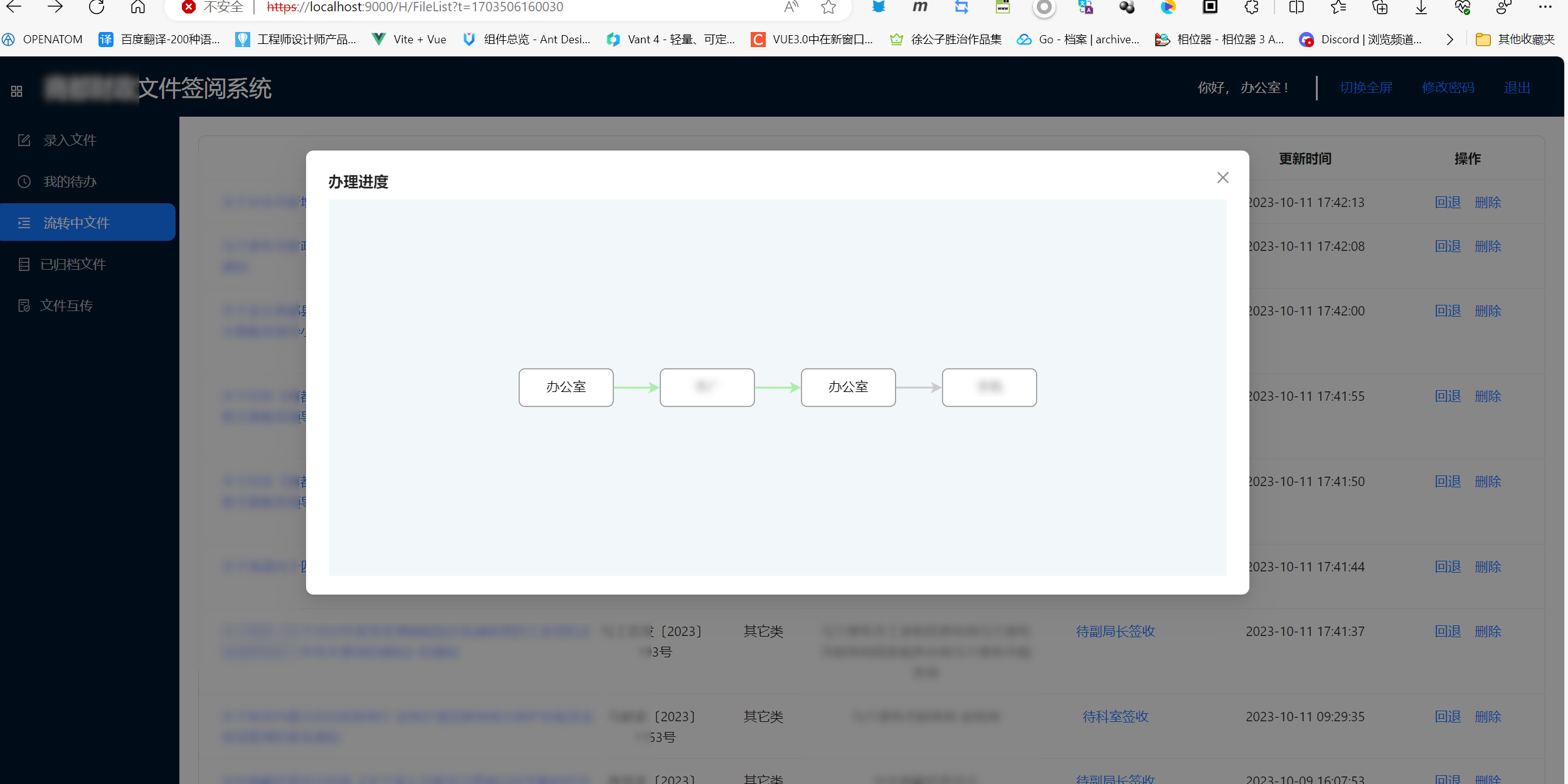The height and width of the screenshot is (784, 1568).
Task: Open the browser extensions puzzle icon
Action: click(x=1252, y=7)
